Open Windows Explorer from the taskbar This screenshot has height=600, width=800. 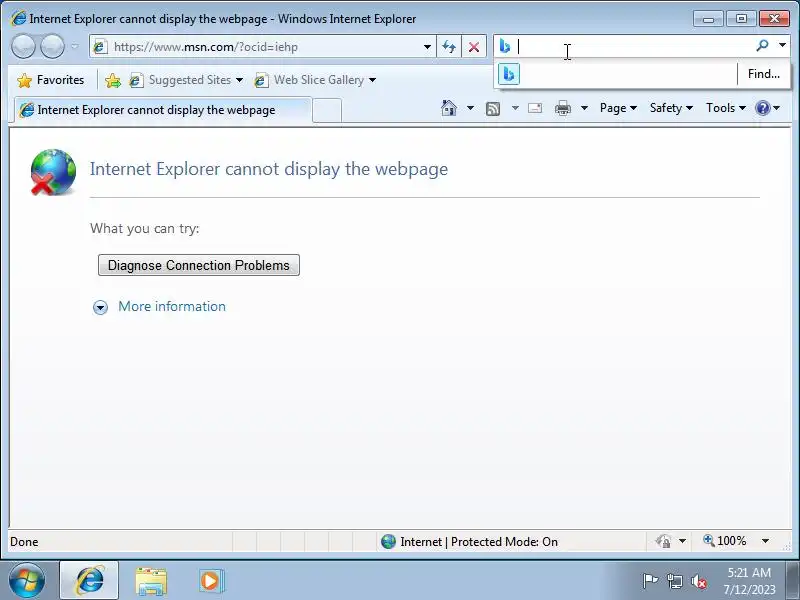point(151,581)
